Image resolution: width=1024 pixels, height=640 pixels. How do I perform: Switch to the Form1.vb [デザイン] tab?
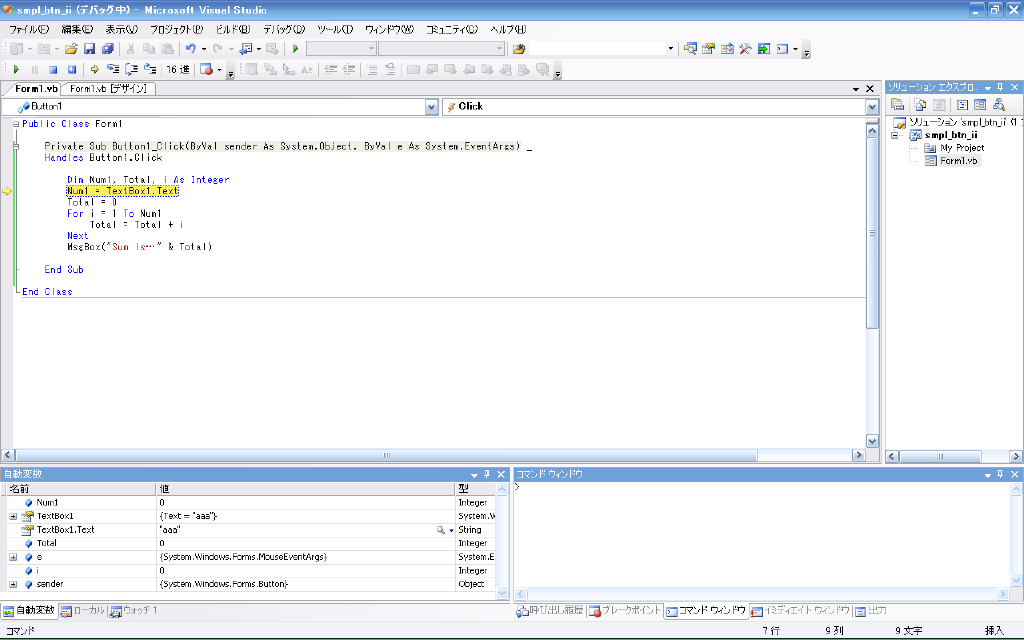pos(108,89)
